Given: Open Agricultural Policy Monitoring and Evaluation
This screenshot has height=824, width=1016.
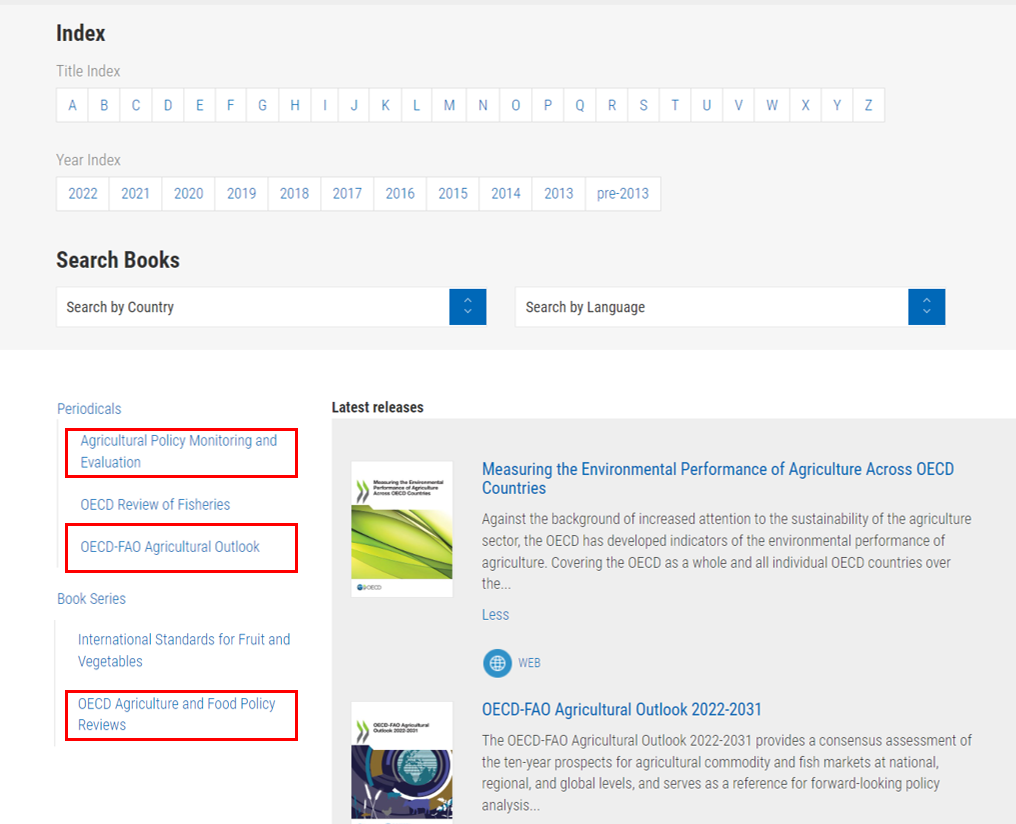Looking at the screenshot, I should (179, 452).
